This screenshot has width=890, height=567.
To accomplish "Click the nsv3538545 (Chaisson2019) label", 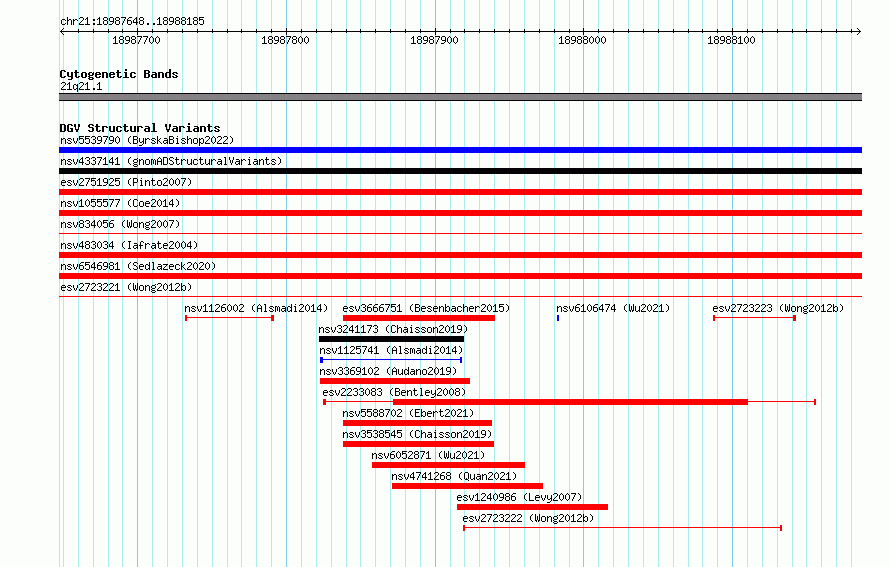I will (417, 434).
